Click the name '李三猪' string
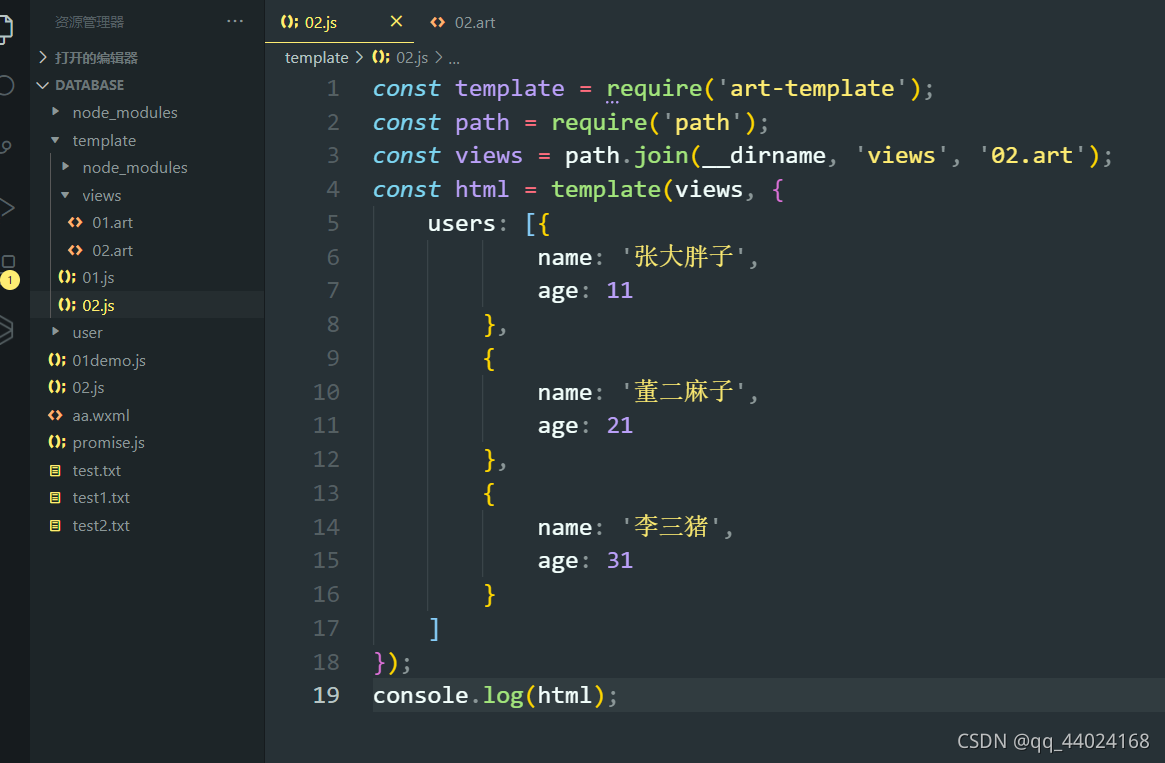The width and height of the screenshot is (1165, 763). [671, 527]
